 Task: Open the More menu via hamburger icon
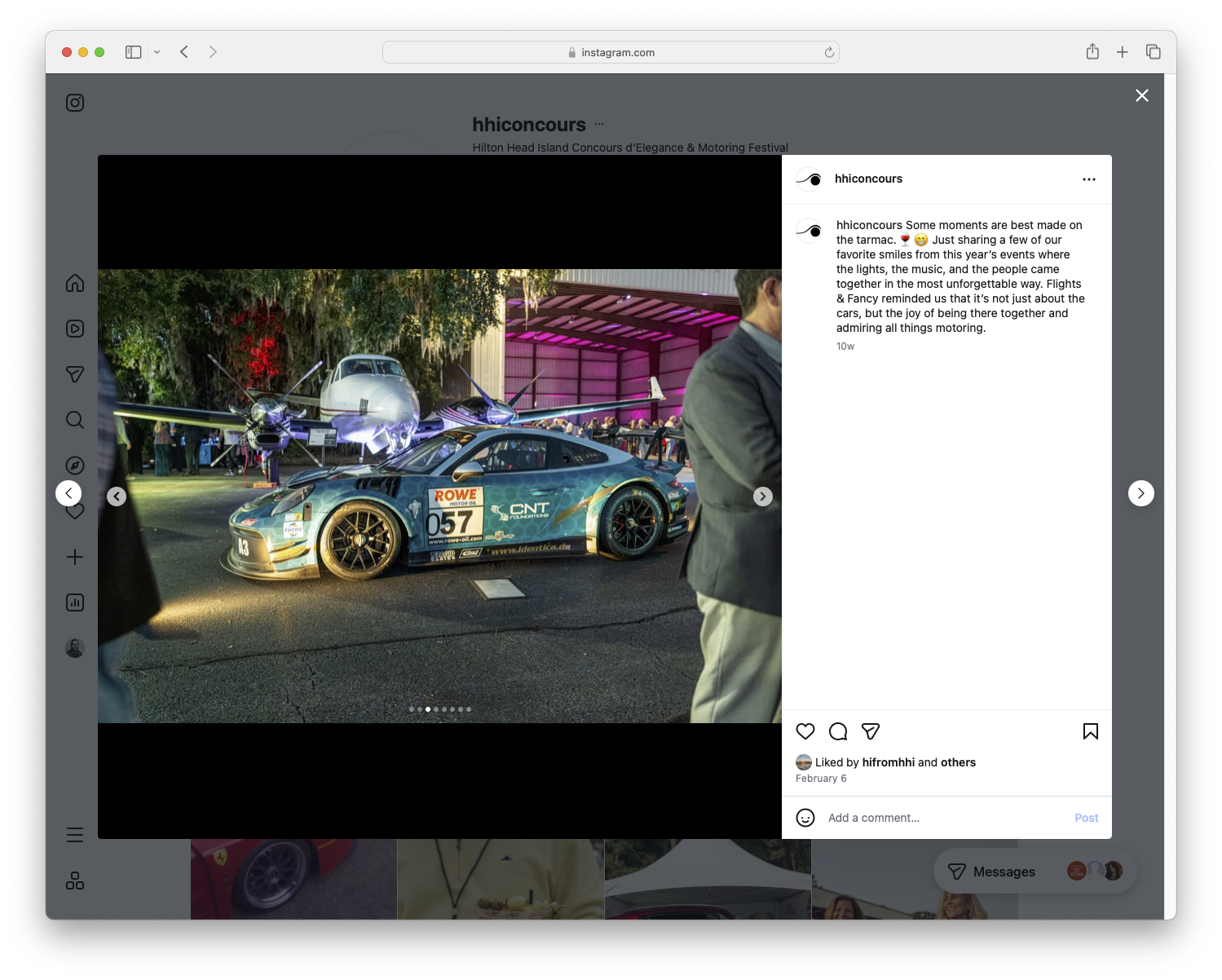74,834
